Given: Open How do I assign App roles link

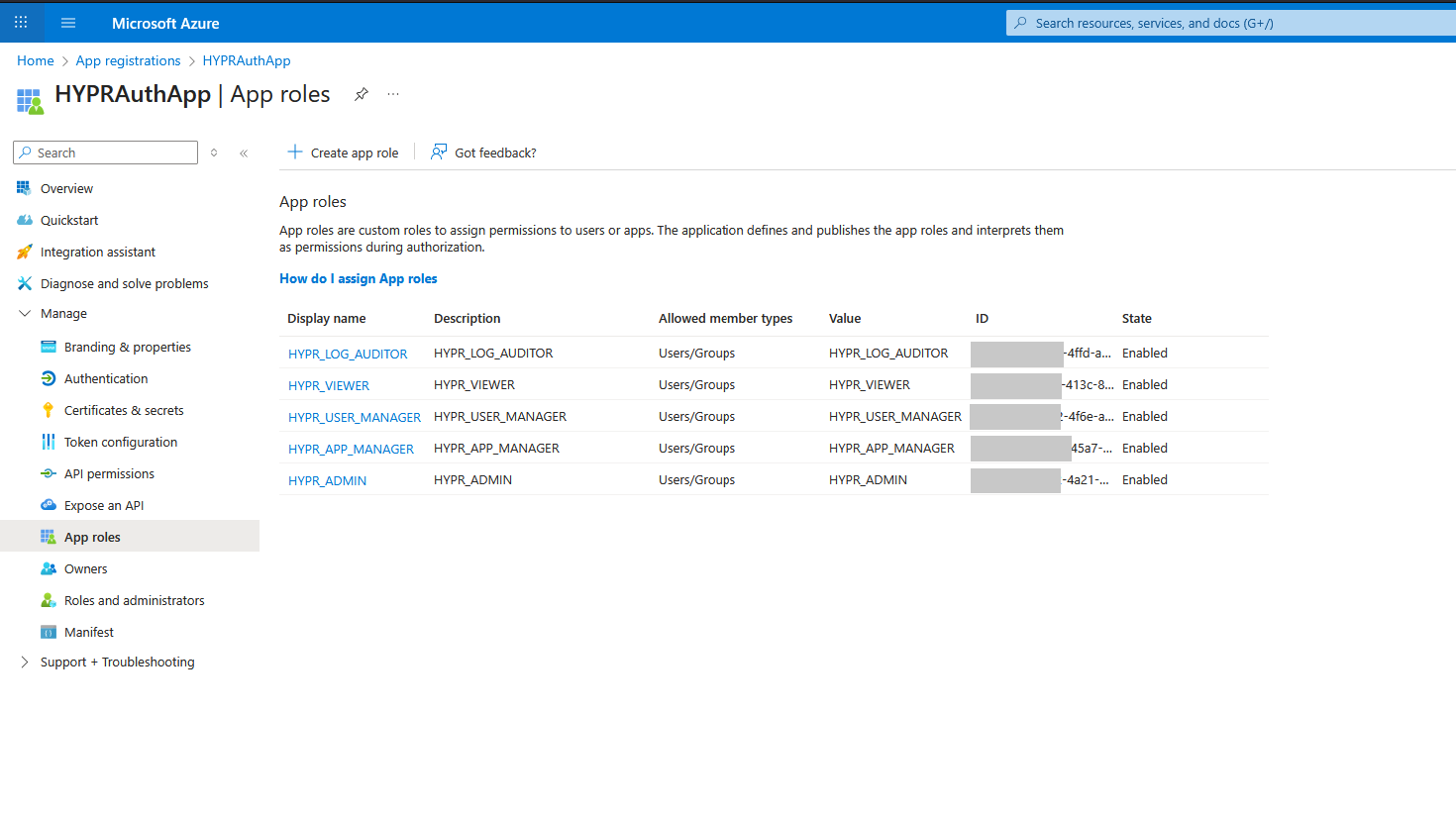Looking at the screenshot, I should pos(359,278).
